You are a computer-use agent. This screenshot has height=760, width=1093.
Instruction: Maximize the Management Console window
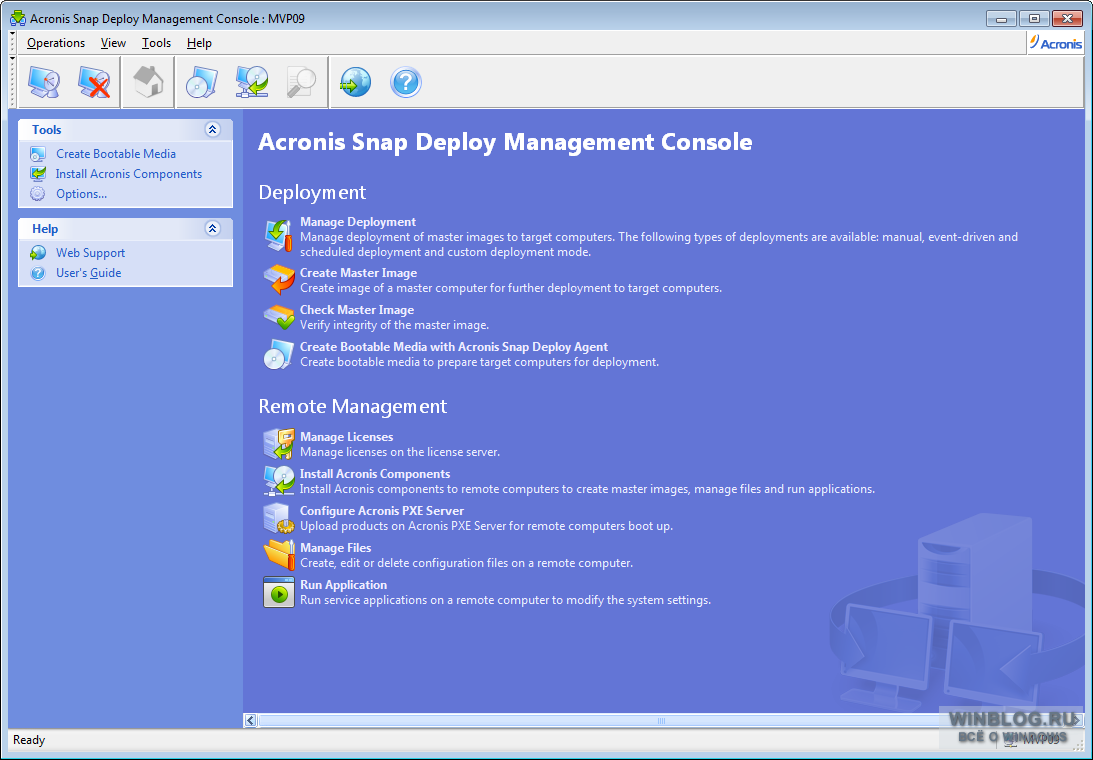click(x=1034, y=19)
